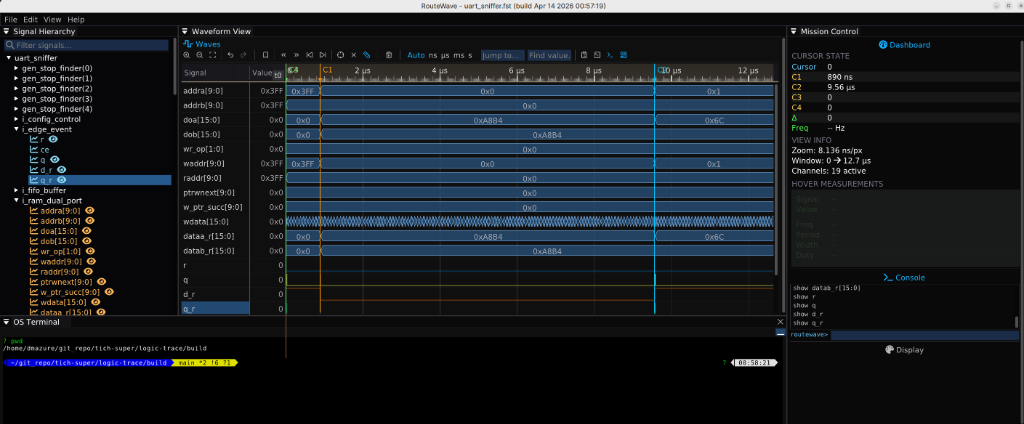Collapse the i_edge_event node
Screen dimensions: 1024x424
17,129
